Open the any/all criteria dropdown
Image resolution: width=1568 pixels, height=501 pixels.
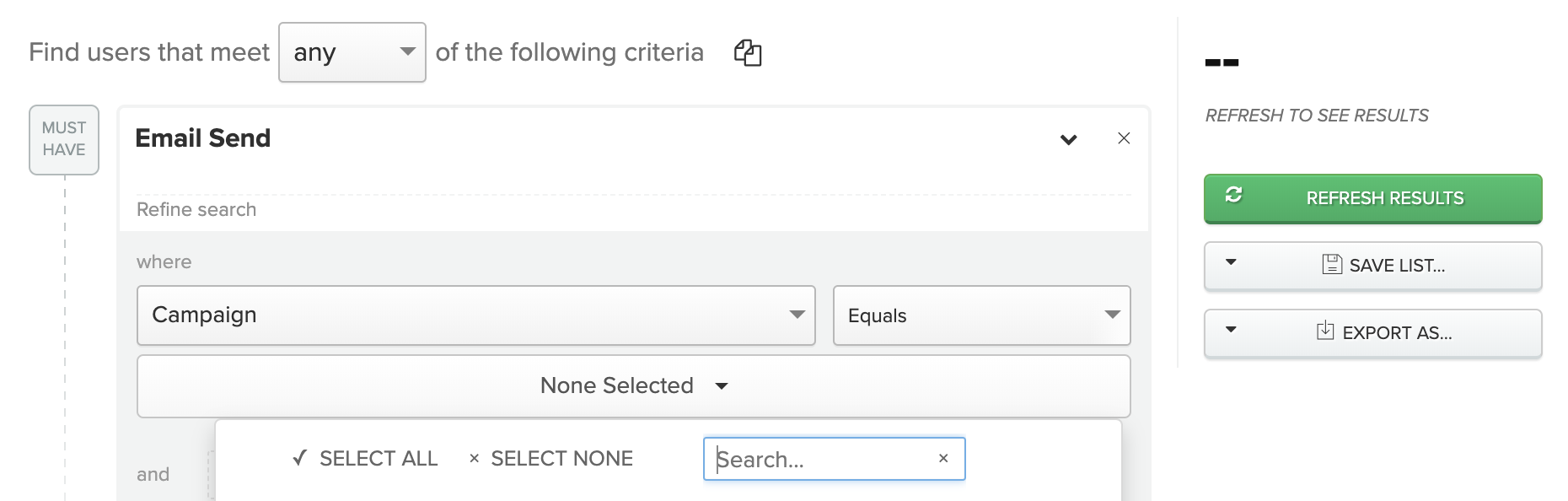352,52
